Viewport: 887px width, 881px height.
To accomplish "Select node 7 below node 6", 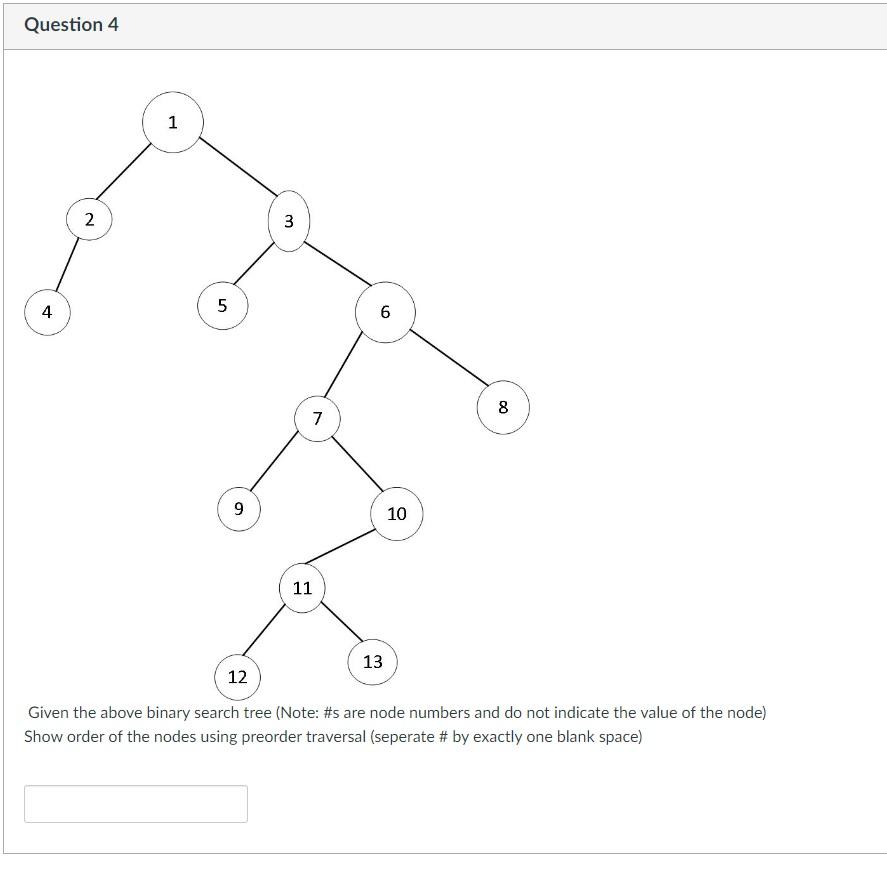I will [x=318, y=420].
